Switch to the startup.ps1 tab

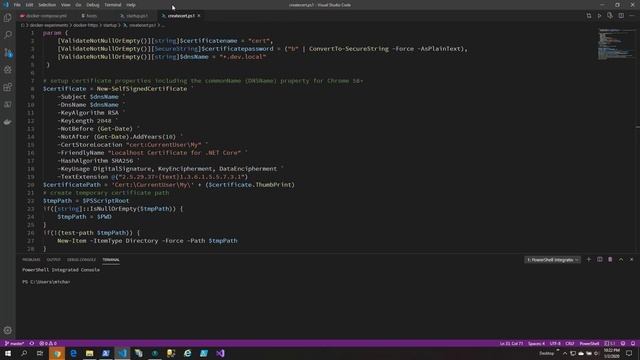pyautogui.click(x=135, y=16)
